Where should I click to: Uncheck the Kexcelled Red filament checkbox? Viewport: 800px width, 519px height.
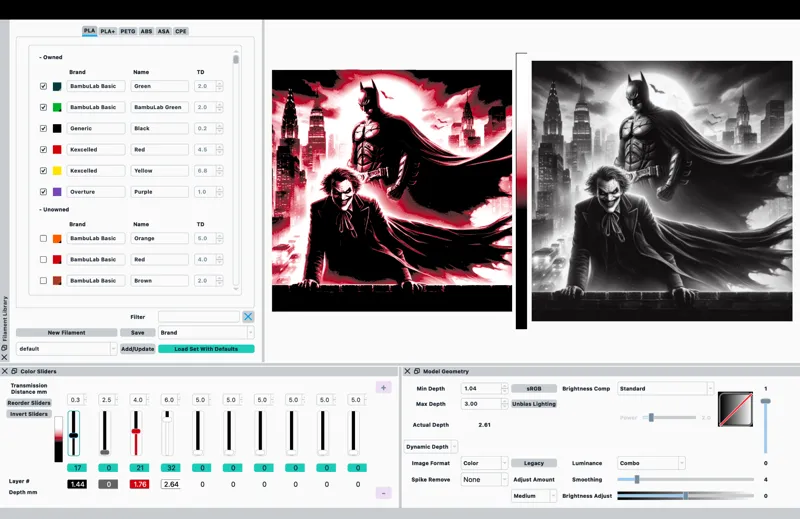(x=43, y=150)
